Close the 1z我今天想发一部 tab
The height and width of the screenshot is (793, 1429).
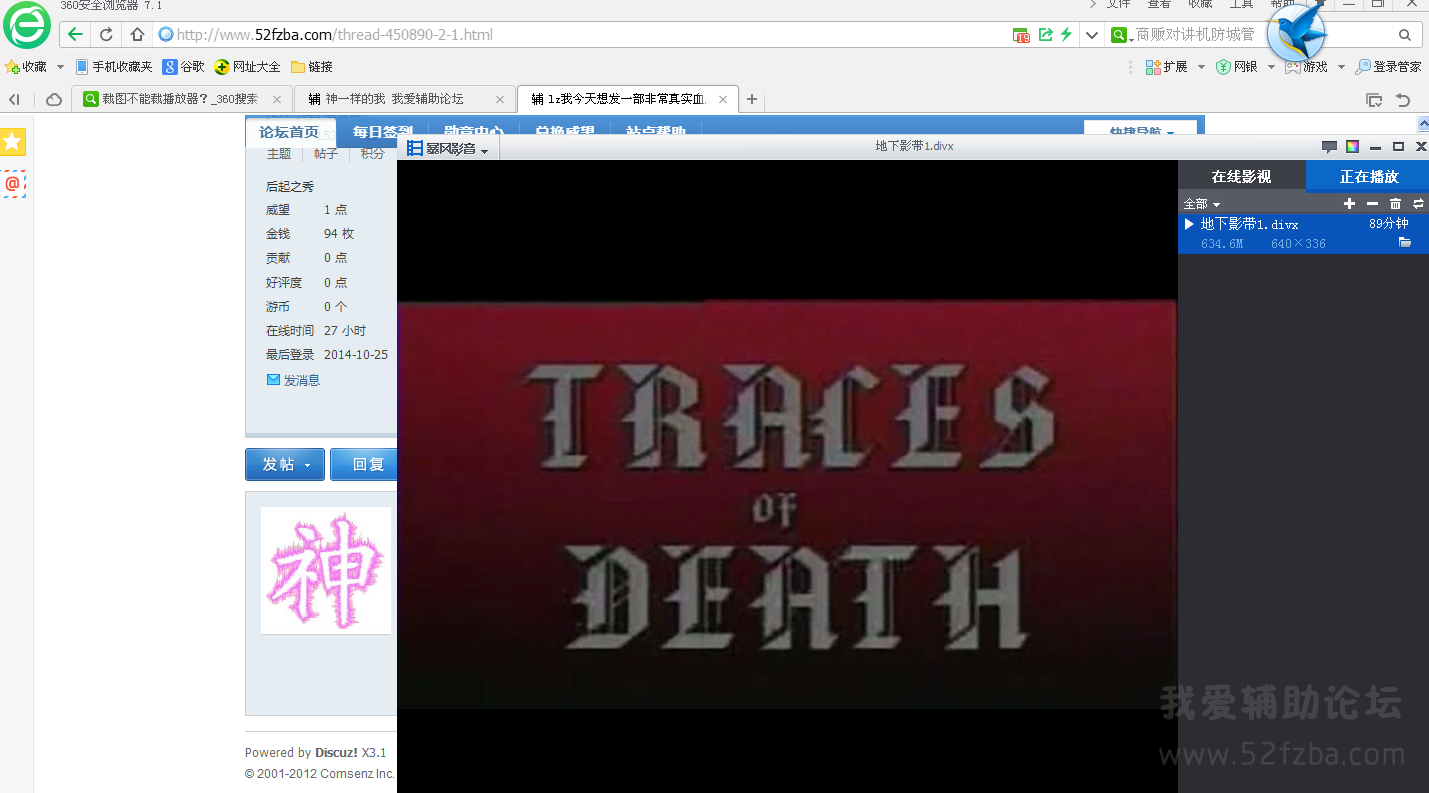(x=723, y=99)
